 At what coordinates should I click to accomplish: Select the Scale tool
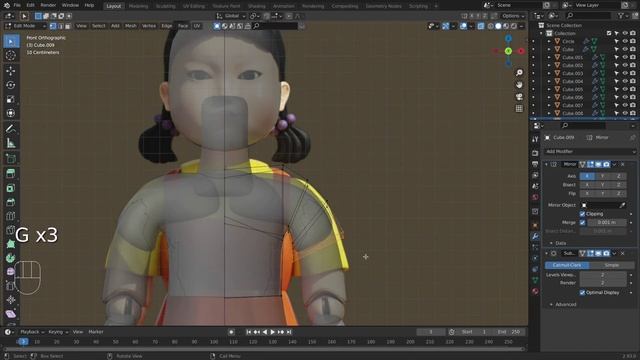(11, 99)
